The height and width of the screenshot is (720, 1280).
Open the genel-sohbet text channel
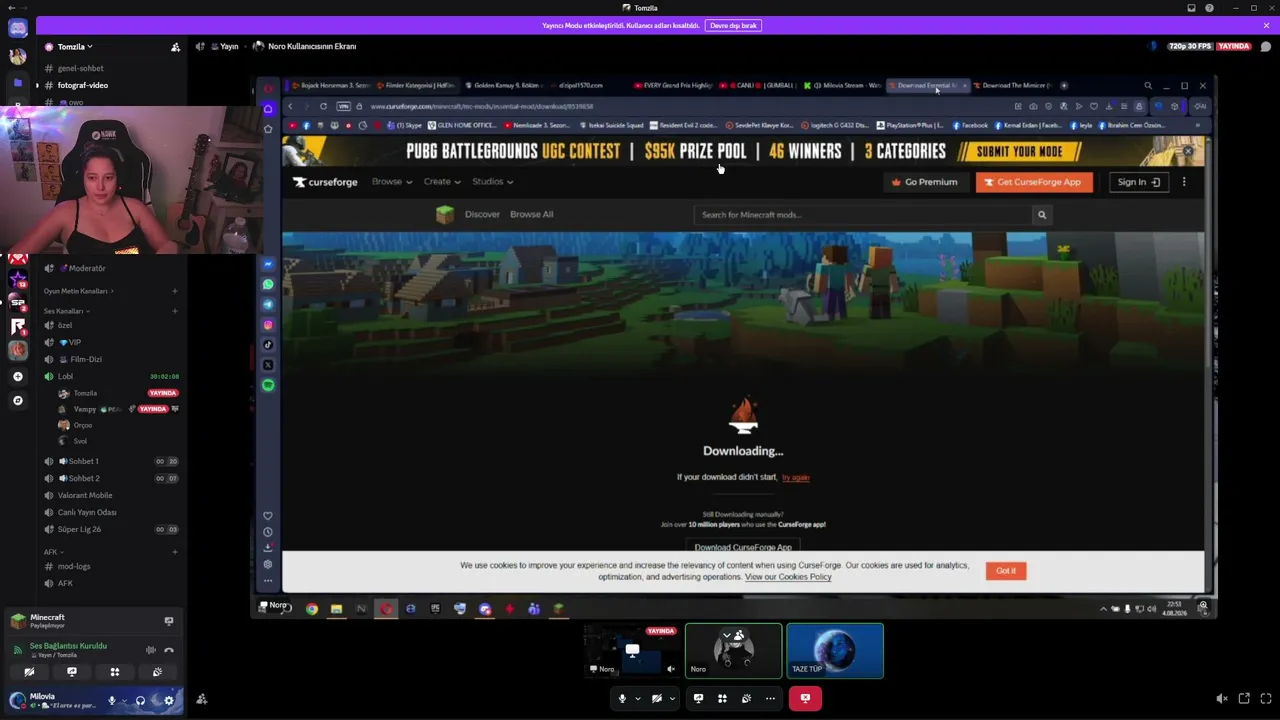click(x=80, y=68)
